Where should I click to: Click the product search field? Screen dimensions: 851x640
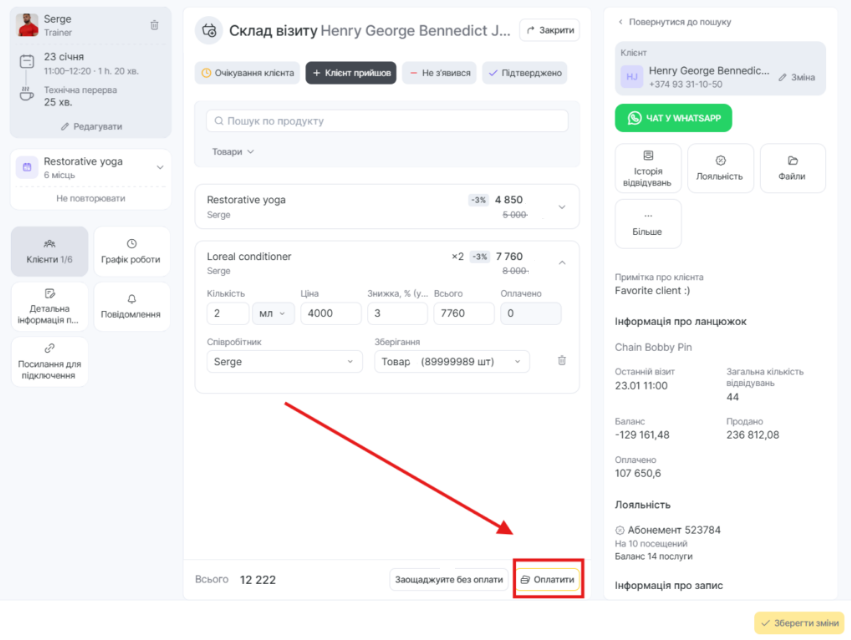(x=387, y=121)
